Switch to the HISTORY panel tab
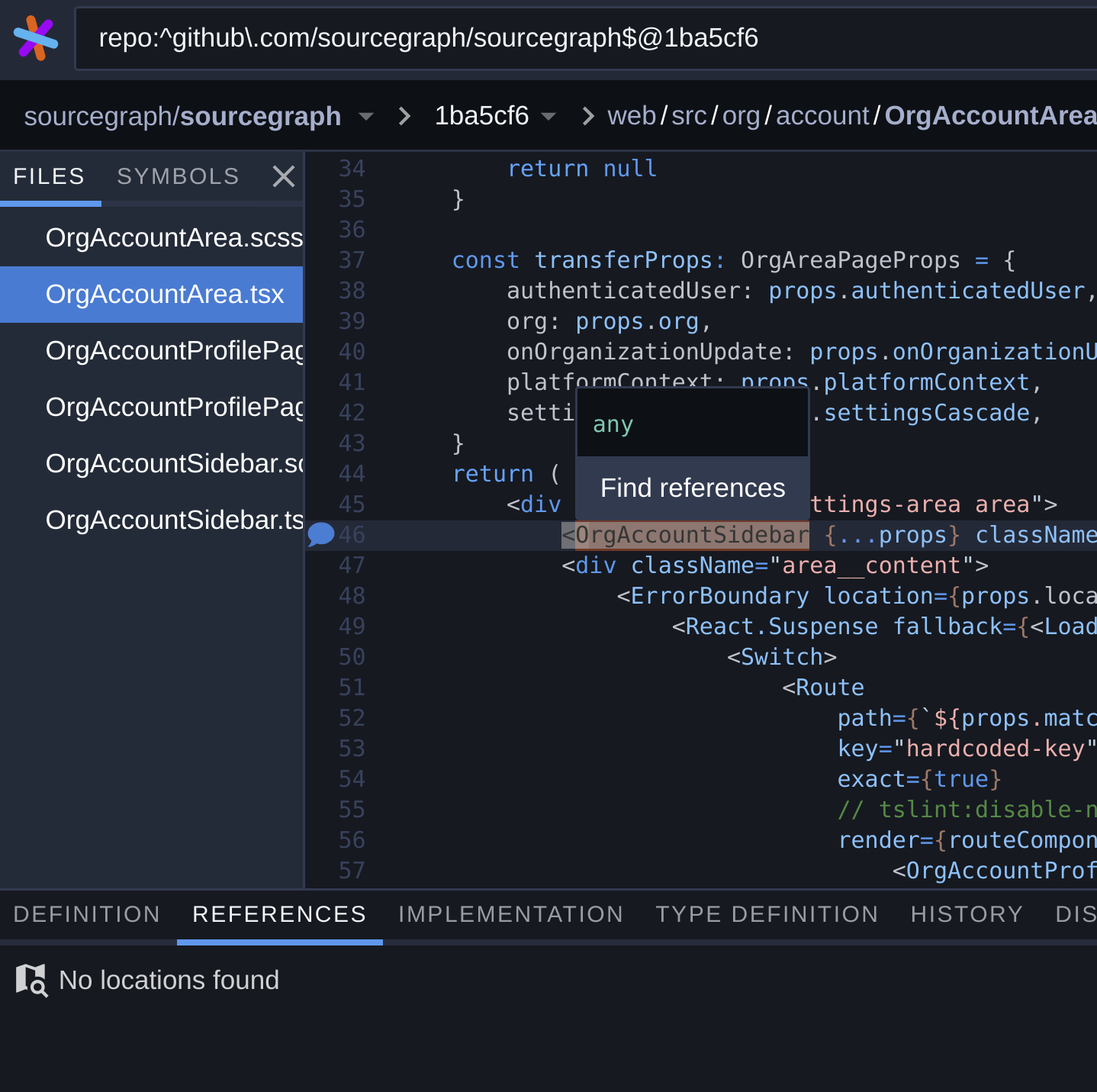1097x1092 pixels. [x=967, y=914]
